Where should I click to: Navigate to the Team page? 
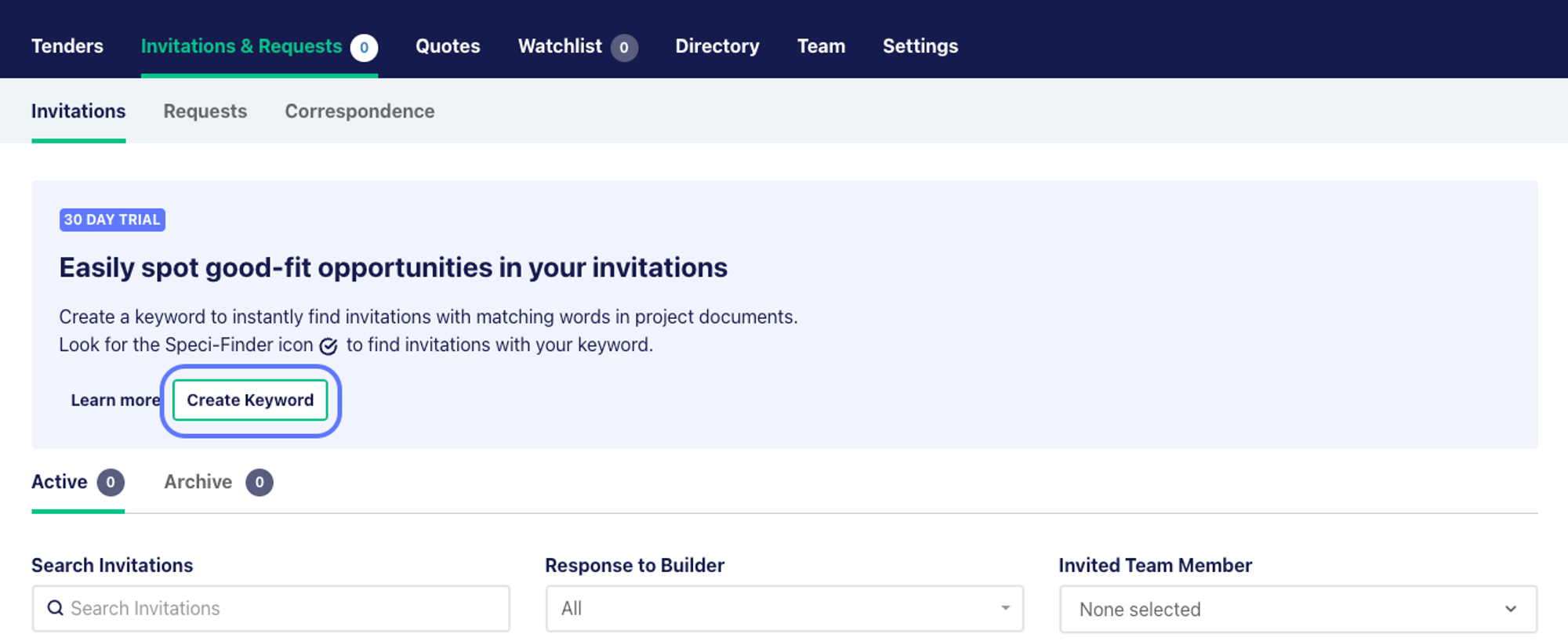click(x=821, y=46)
